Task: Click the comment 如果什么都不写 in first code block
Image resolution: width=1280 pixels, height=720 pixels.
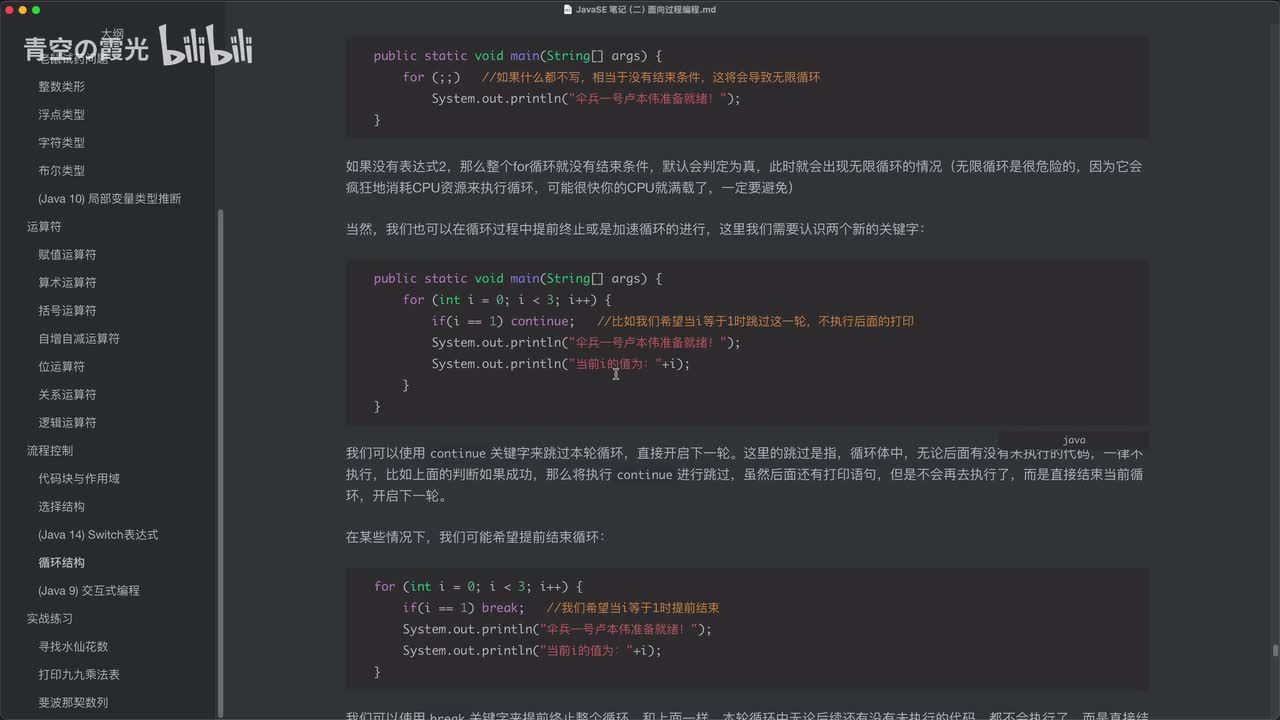Action: (650, 77)
